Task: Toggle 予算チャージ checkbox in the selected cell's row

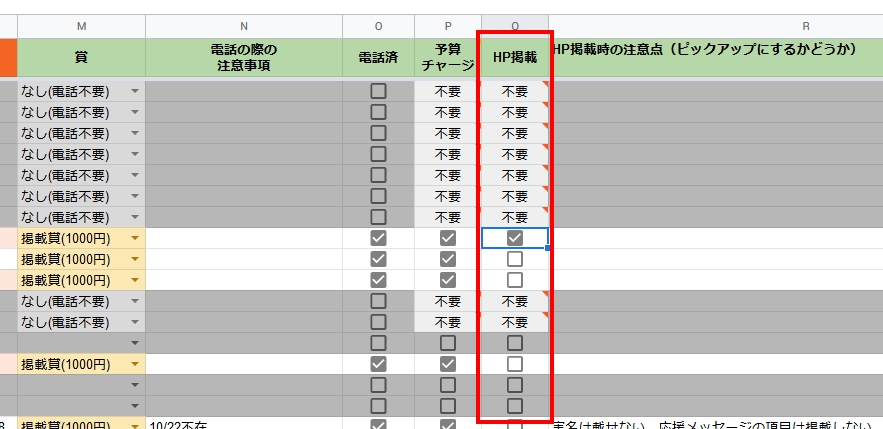Action: [x=447, y=238]
